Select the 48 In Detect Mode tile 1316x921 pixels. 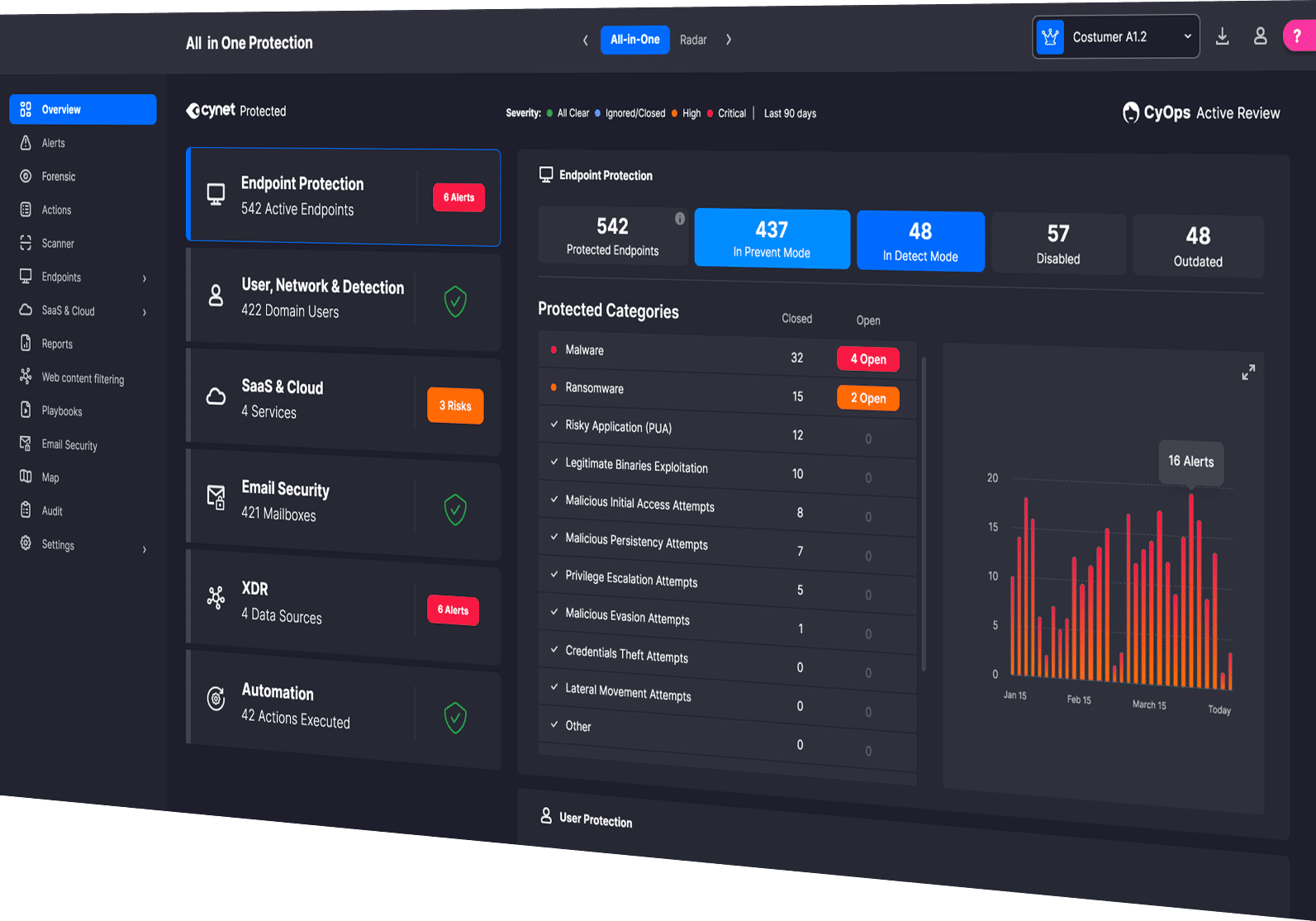pyautogui.click(x=920, y=241)
